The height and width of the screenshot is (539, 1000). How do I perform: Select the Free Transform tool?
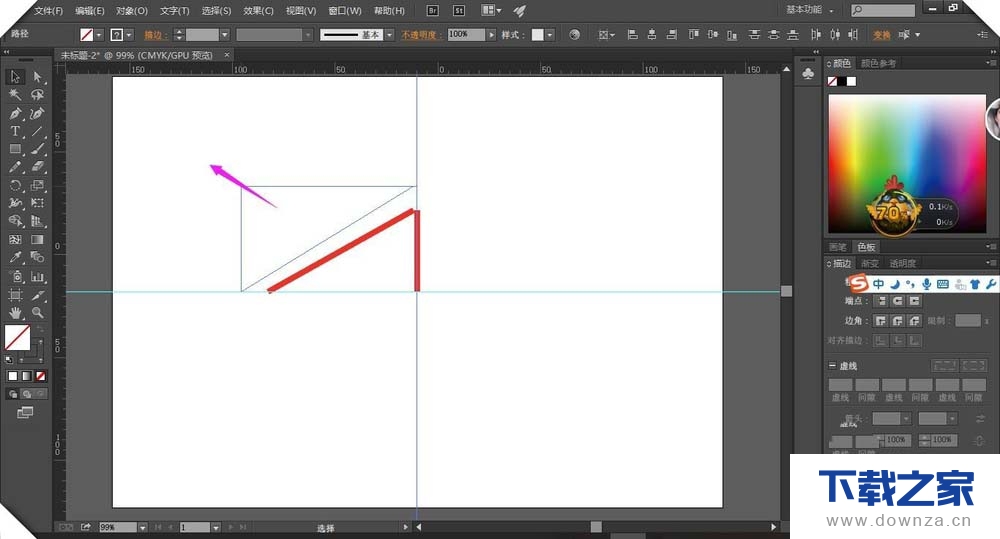point(37,203)
